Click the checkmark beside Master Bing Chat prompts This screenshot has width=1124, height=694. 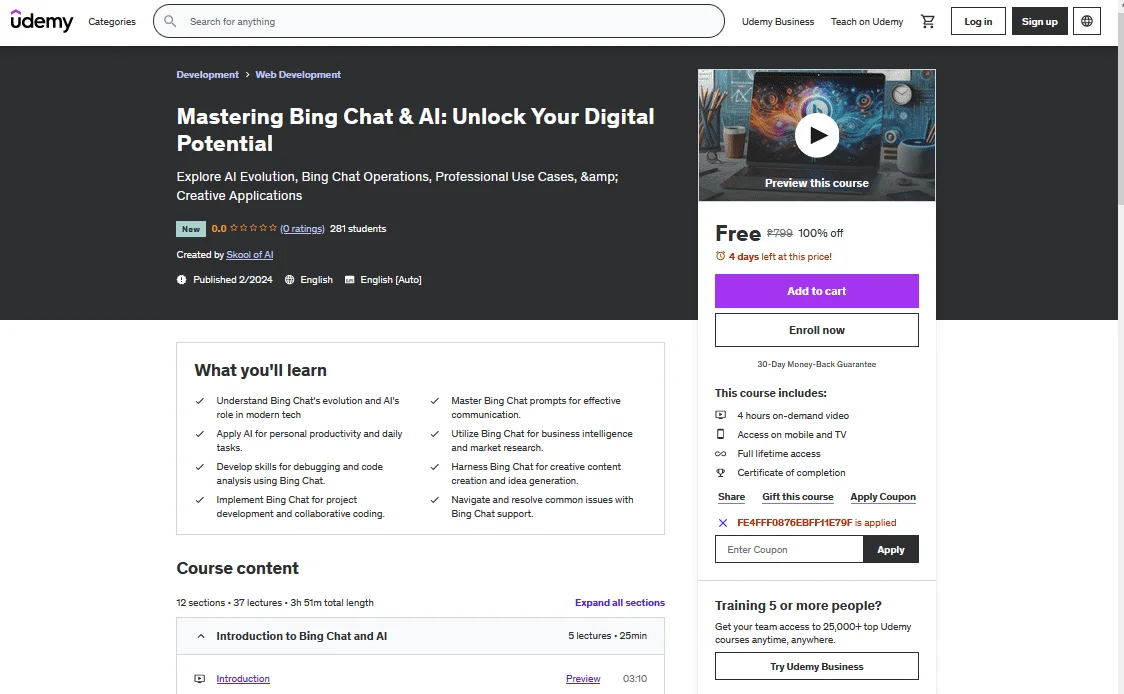pos(434,401)
